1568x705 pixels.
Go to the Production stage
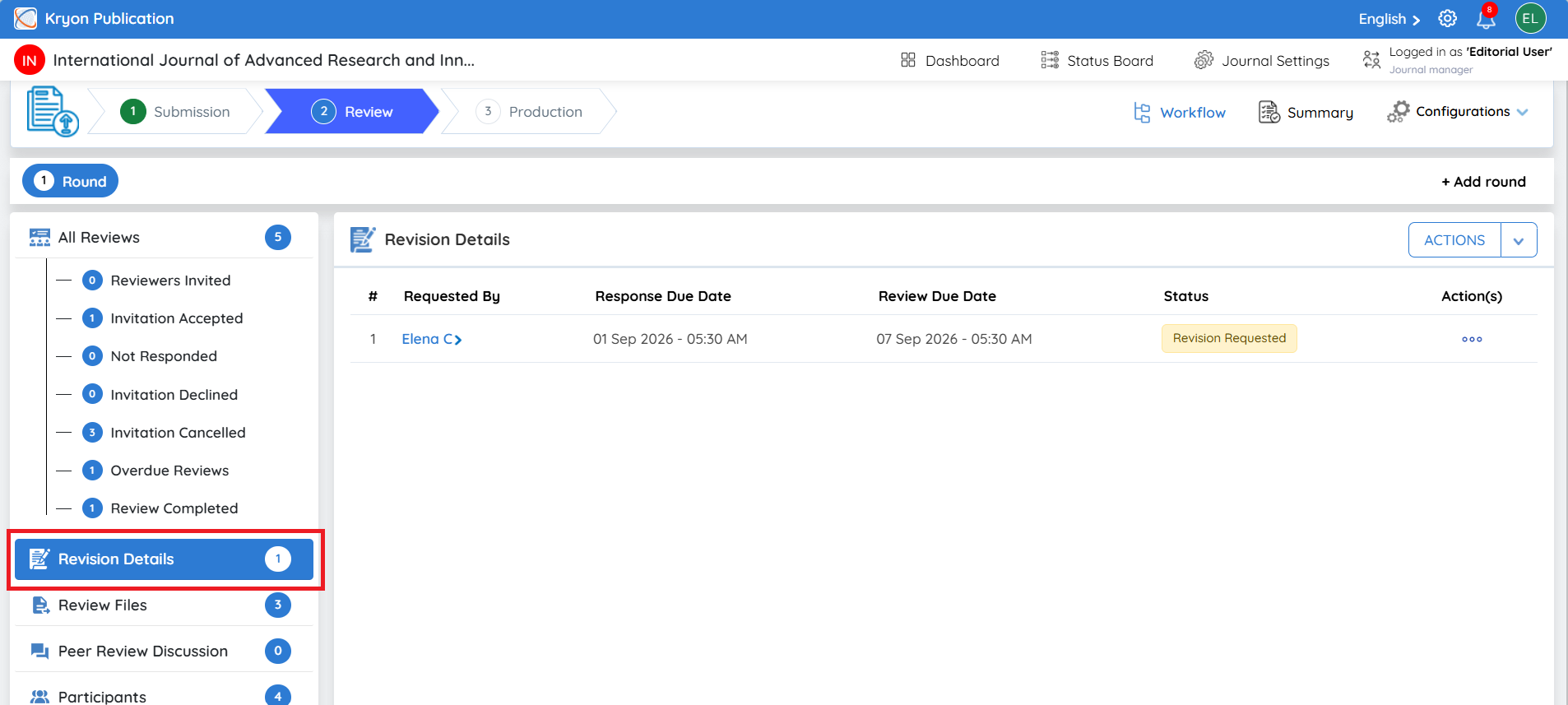(529, 111)
